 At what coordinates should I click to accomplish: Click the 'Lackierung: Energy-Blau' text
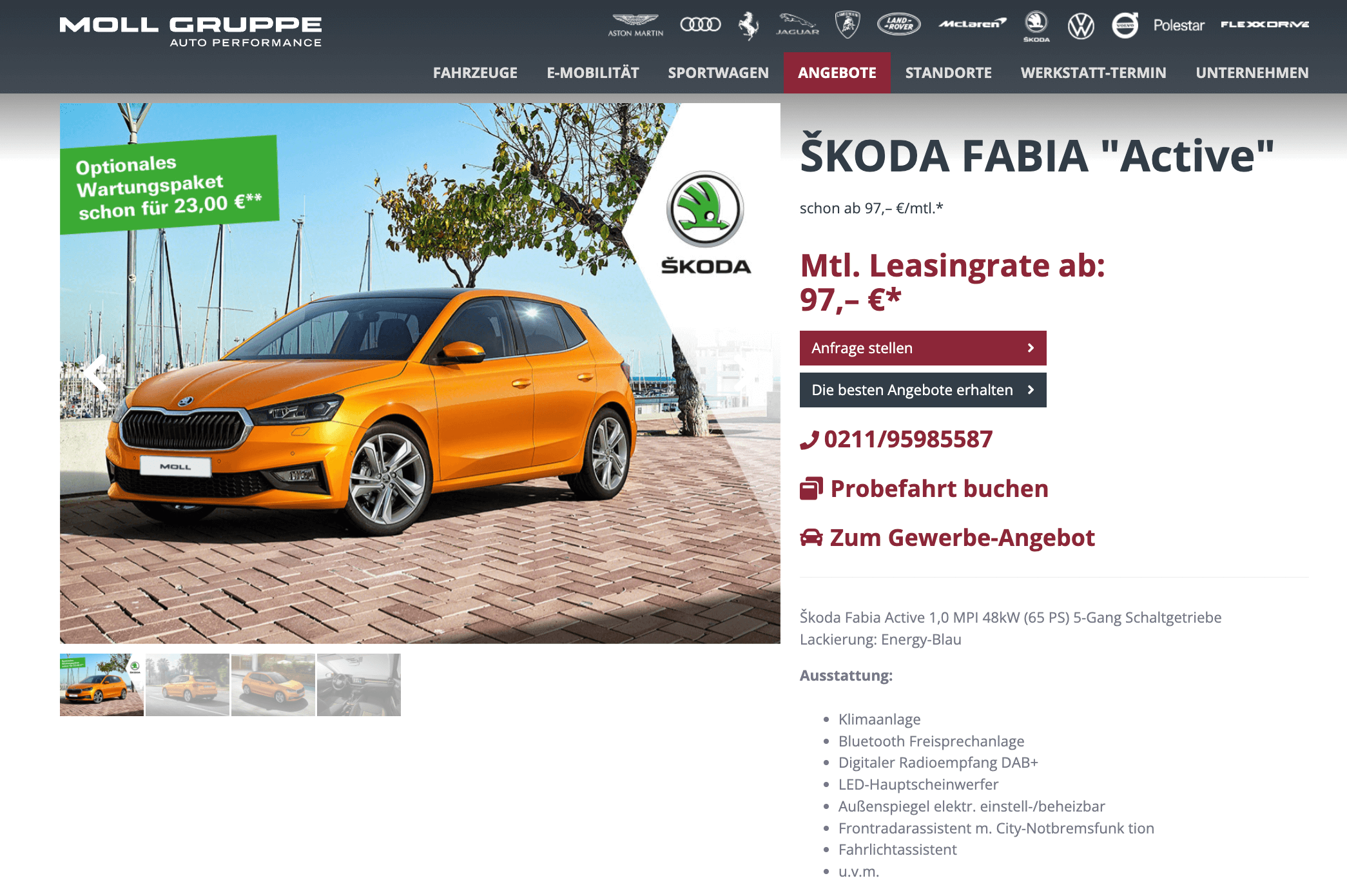click(880, 639)
